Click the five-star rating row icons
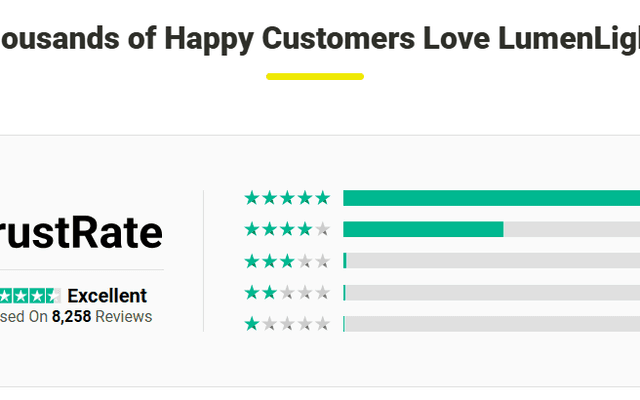 [287, 198]
